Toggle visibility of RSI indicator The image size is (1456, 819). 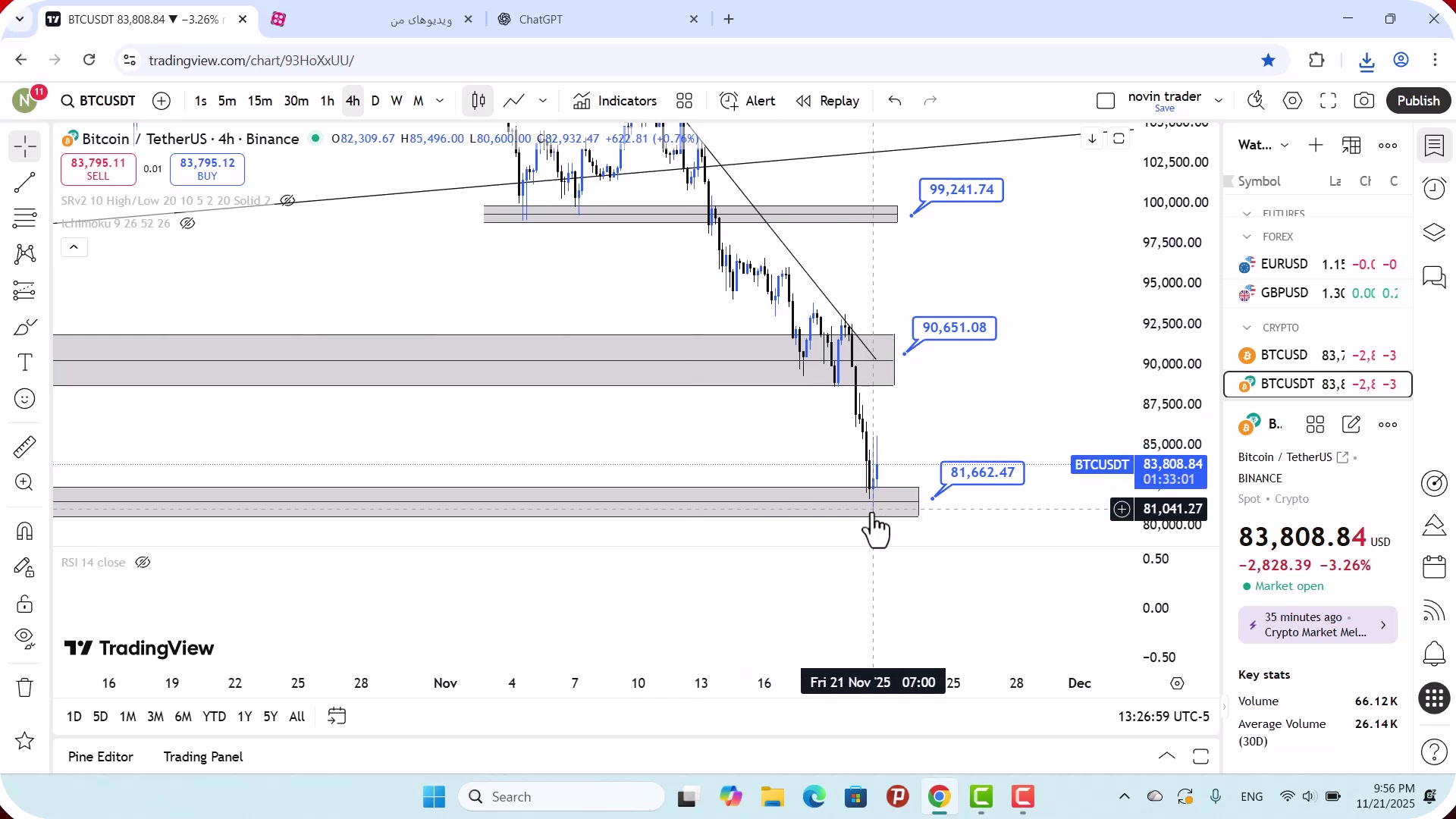tap(143, 563)
